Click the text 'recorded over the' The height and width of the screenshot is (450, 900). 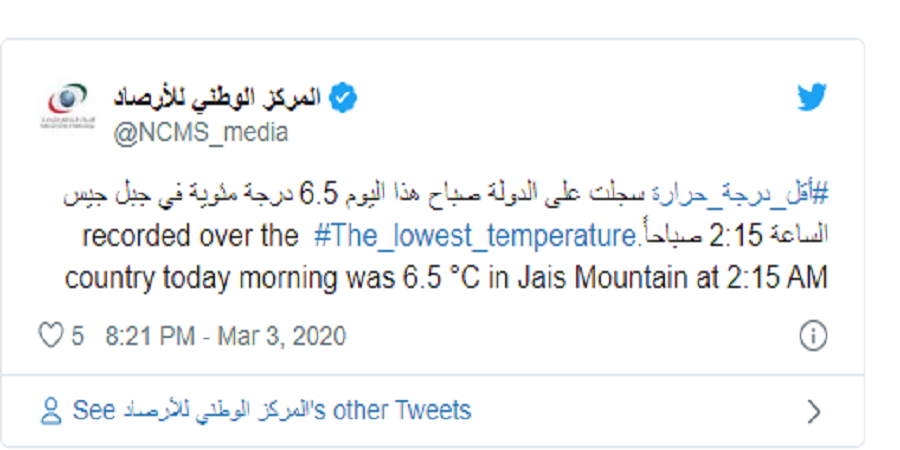coord(190,236)
